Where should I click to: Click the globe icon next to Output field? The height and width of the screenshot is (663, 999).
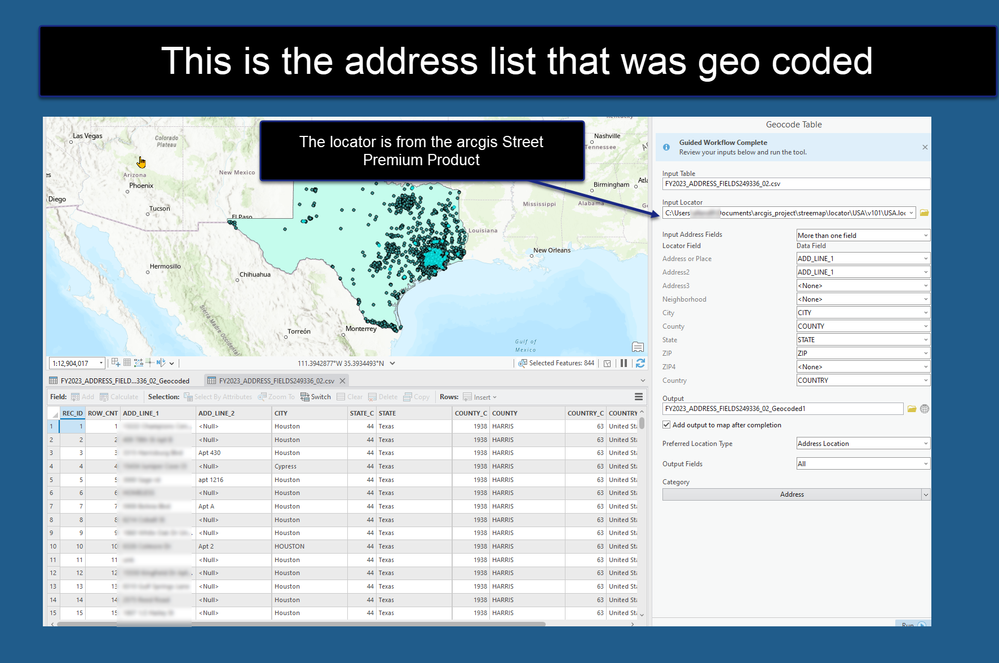[x=924, y=409]
